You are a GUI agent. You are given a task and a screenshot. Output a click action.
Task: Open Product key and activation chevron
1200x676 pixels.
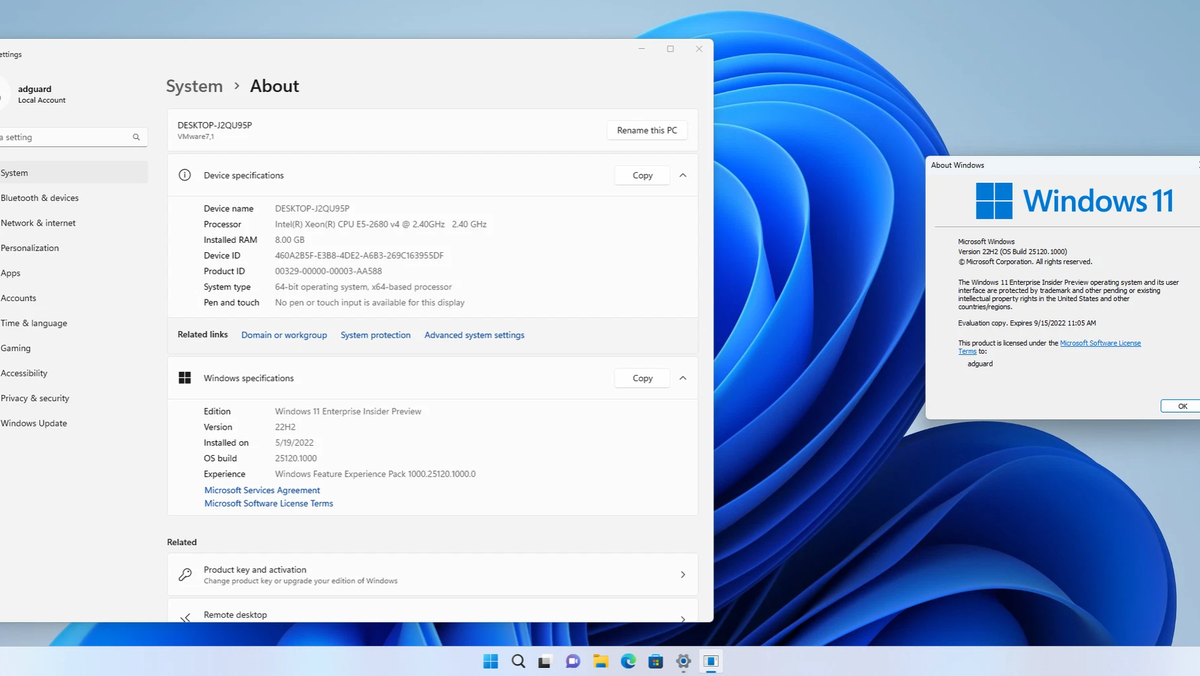coord(683,575)
